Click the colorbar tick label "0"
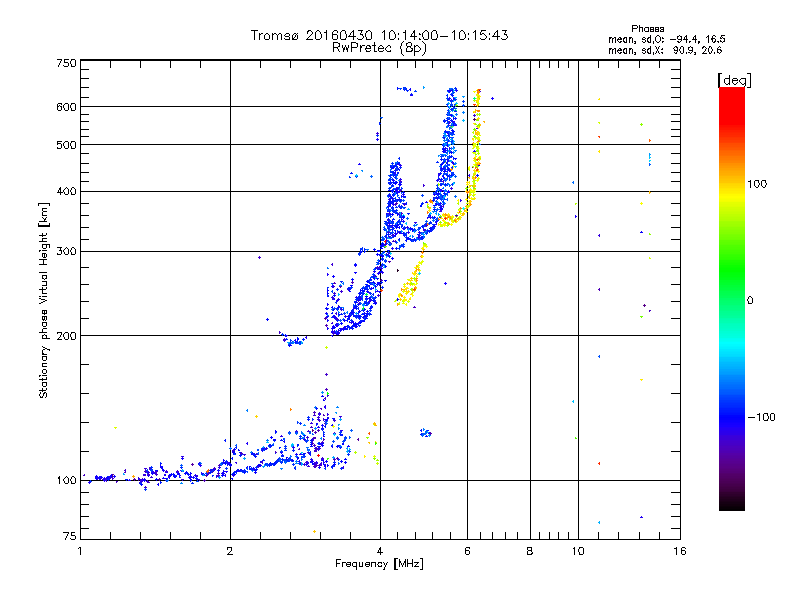The width and height of the screenshot is (800, 600). pos(750,301)
